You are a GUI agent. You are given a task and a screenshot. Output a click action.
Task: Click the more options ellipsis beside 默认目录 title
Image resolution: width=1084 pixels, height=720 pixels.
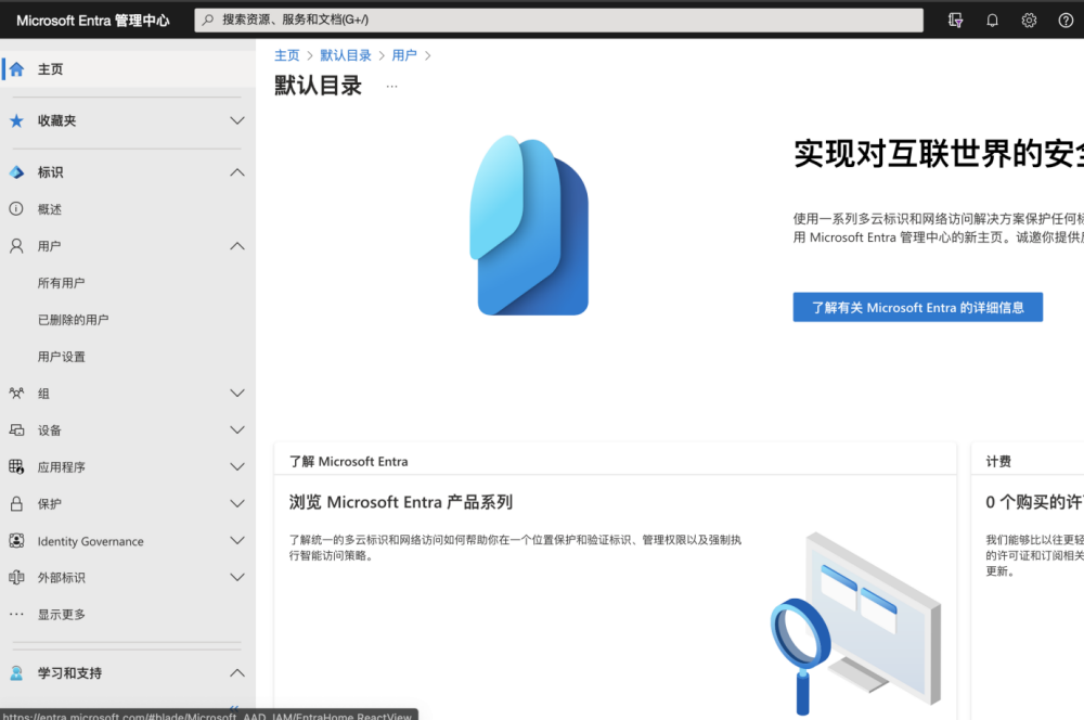pos(392,86)
